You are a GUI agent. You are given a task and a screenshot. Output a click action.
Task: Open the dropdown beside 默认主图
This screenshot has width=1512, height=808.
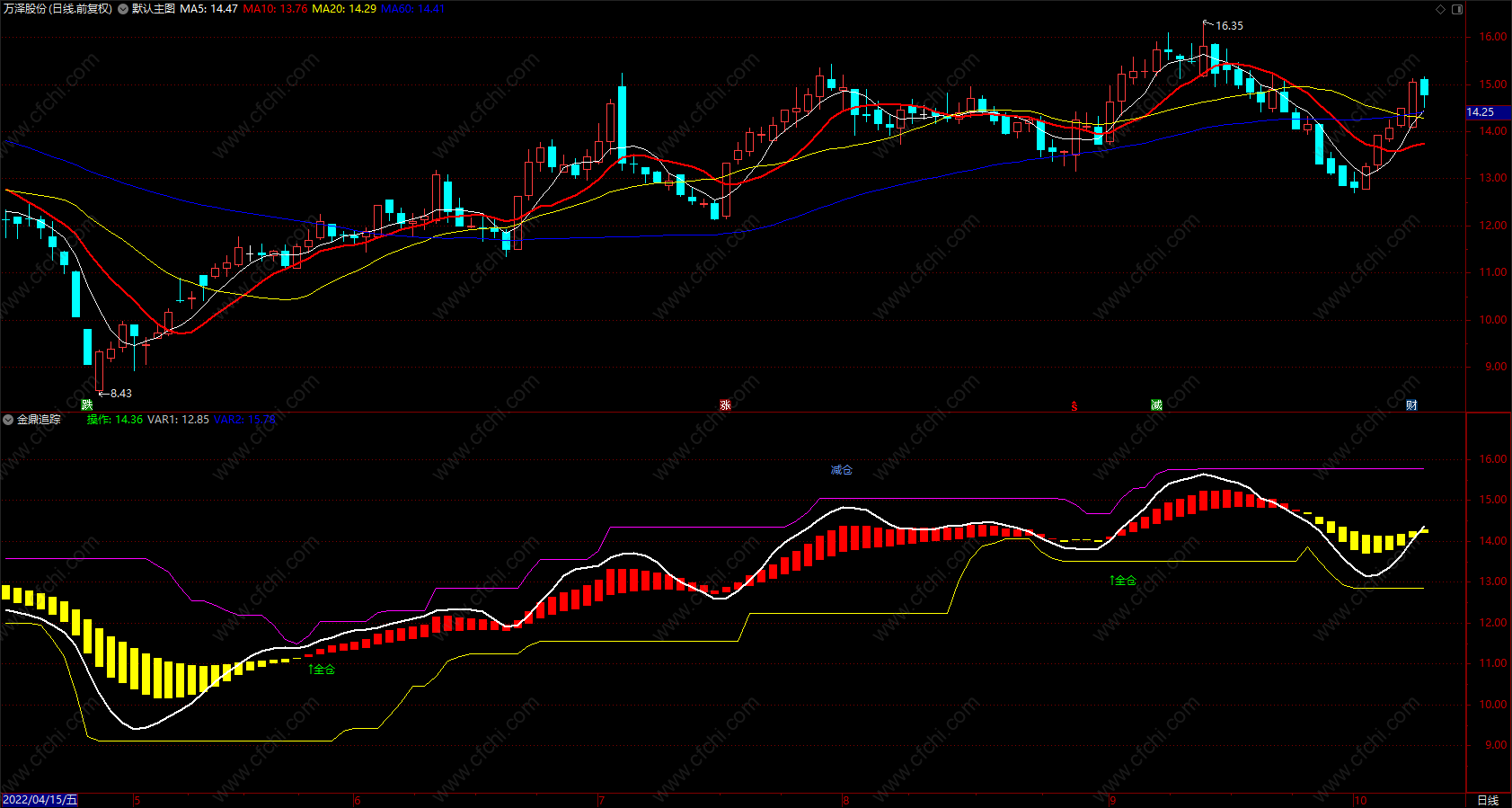click(x=123, y=9)
